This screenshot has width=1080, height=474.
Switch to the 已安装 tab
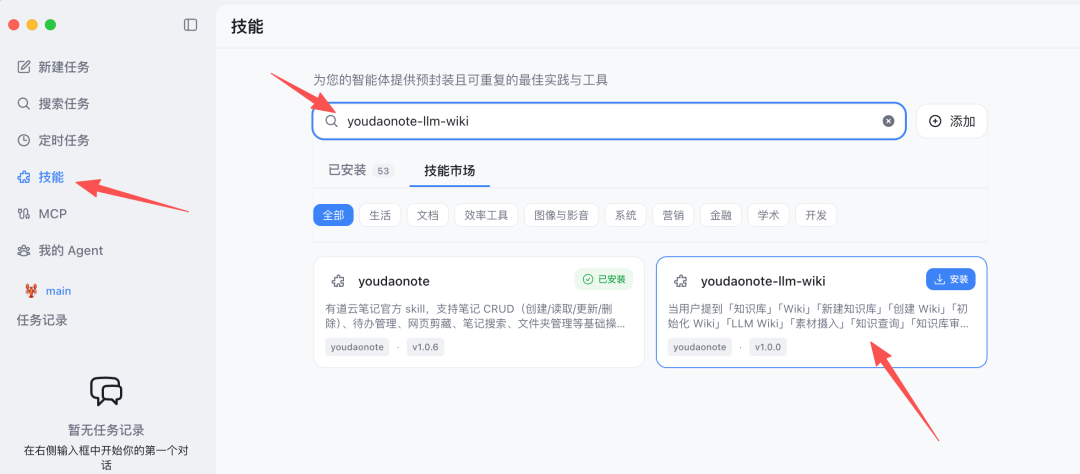360,170
